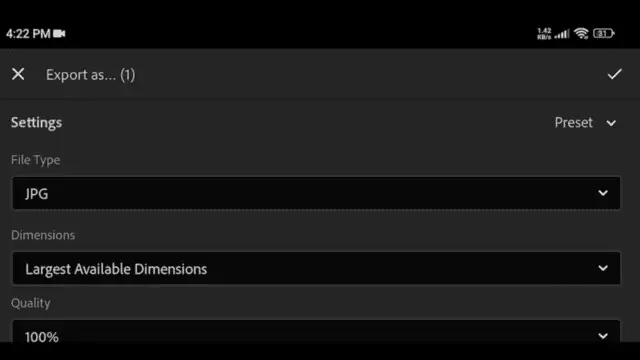Tap the 4:22 PM clock
This screenshot has width=640, height=360.
pos(28,33)
